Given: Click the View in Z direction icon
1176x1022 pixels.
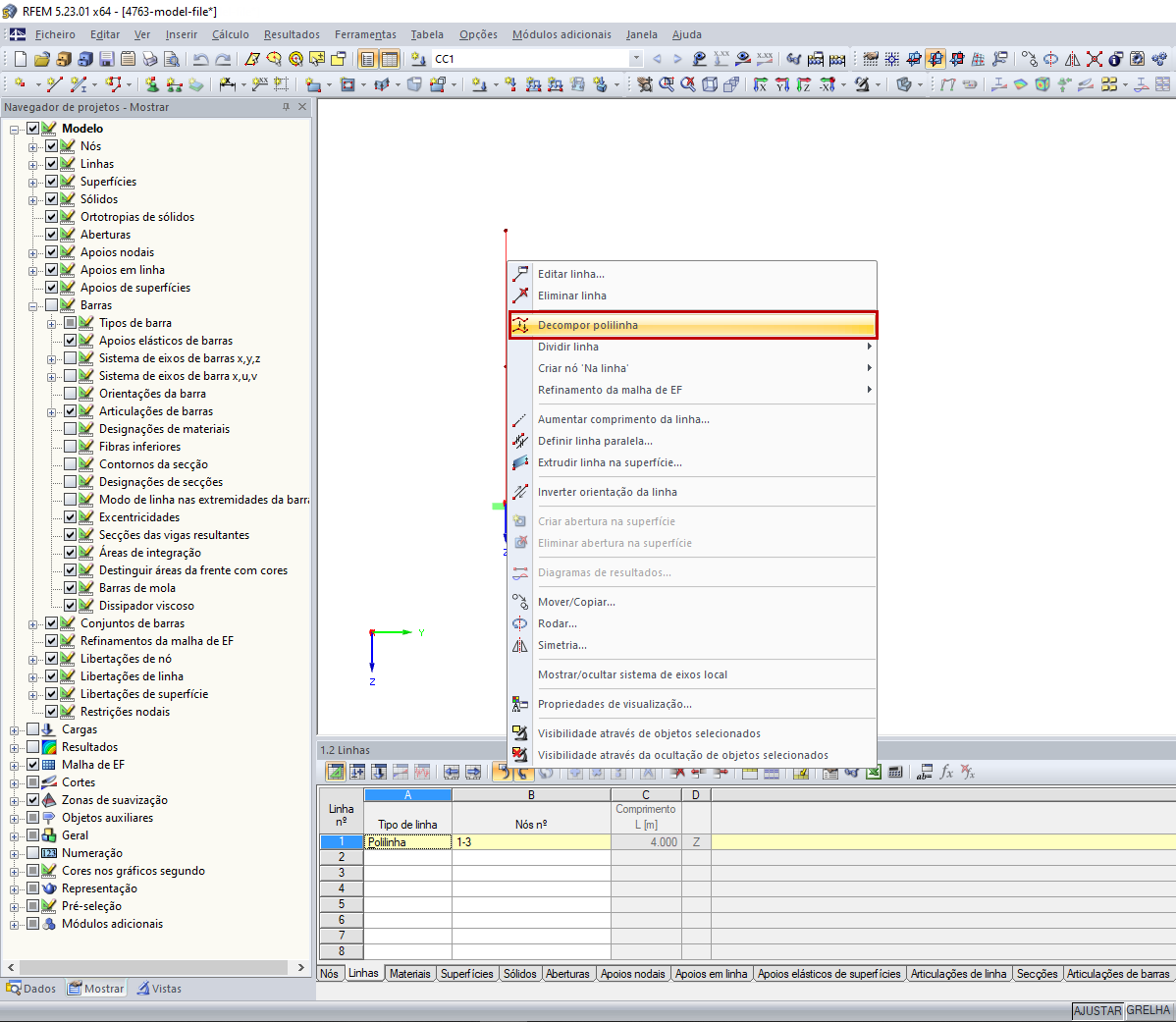Looking at the screenshot, I should pyautogui.click(x=804, y=84).
